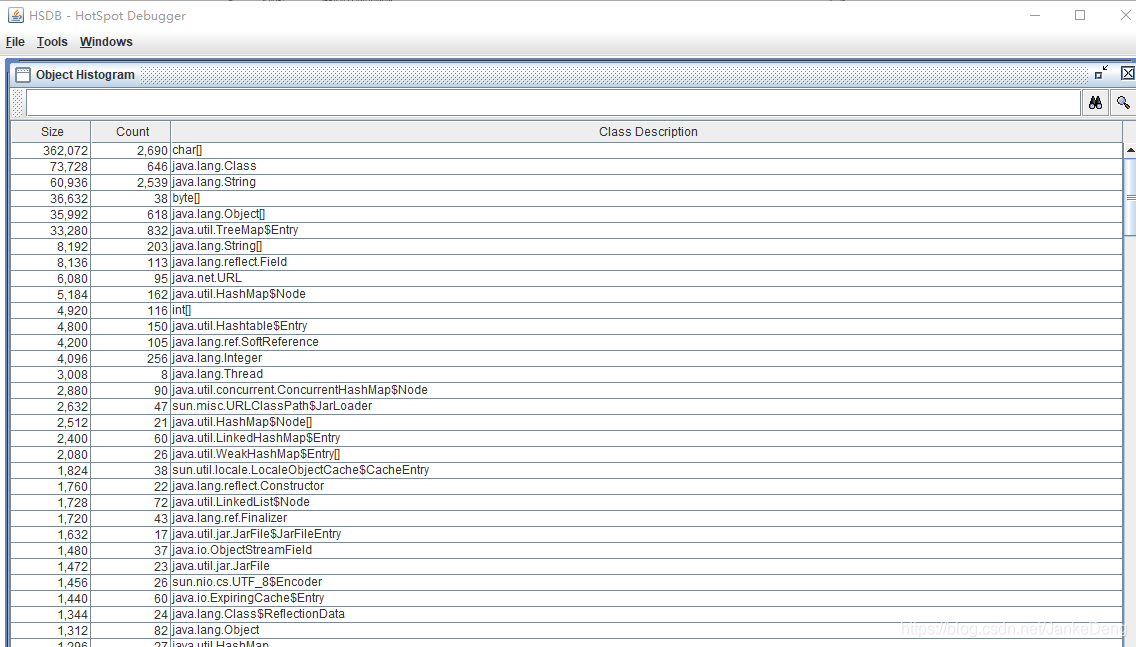Viewport: 1136px width, 647px height.
Task: Minimize the HSDB window
Action: [x=1035, y=15]
